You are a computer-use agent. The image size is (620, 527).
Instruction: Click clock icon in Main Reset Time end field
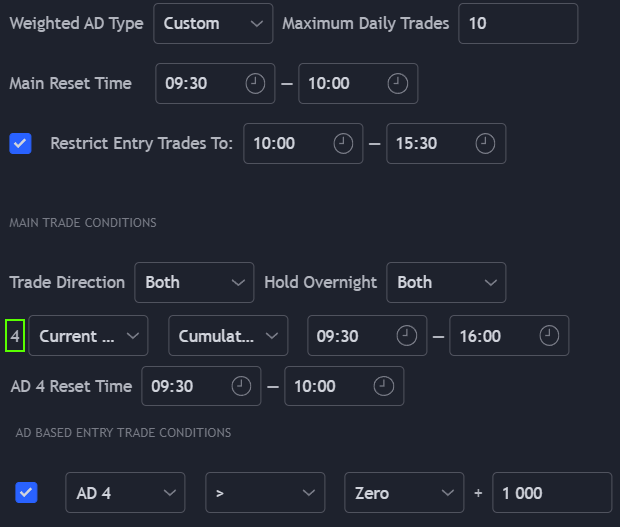397,84
